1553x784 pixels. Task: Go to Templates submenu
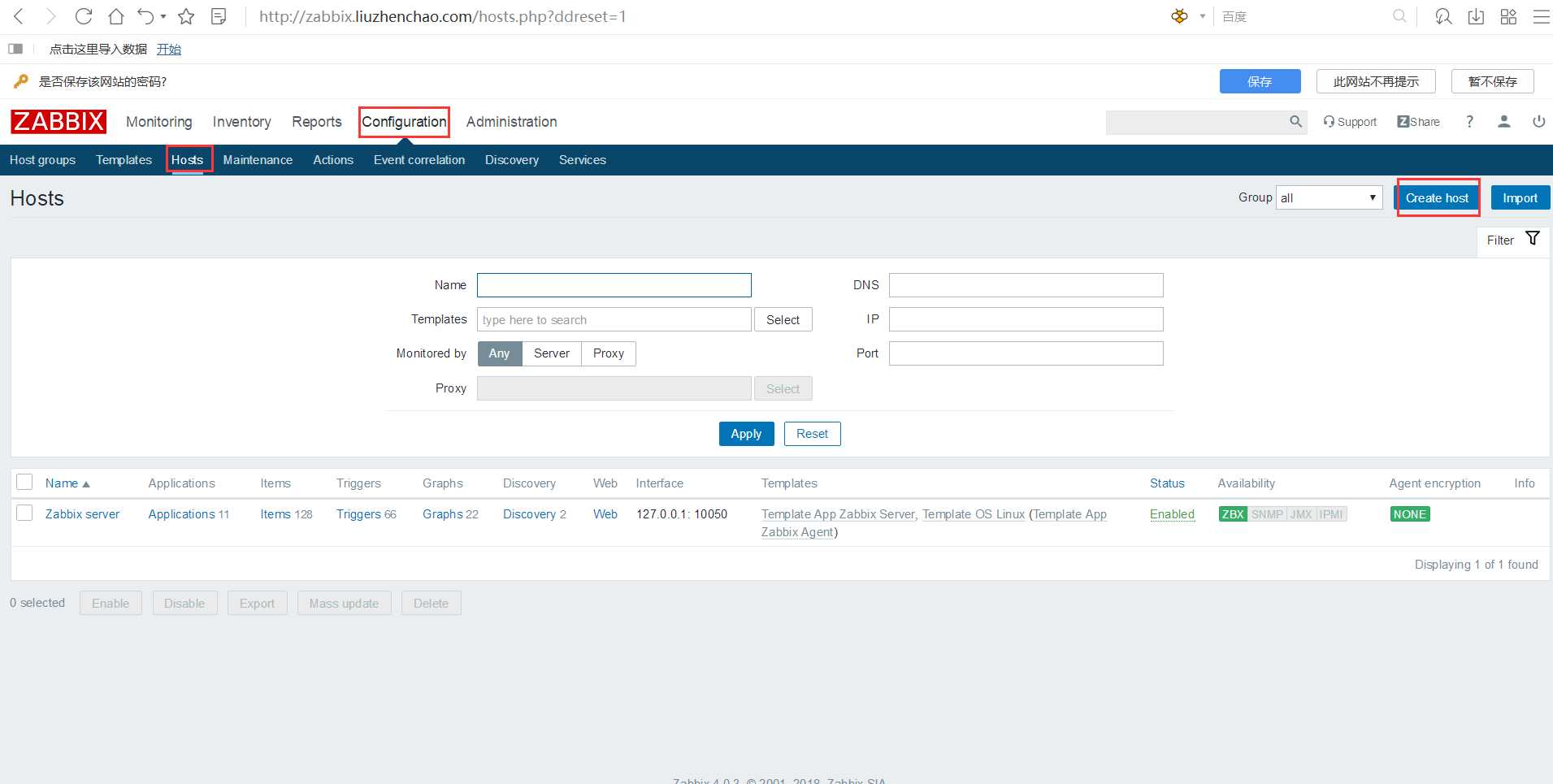[124, 160]
